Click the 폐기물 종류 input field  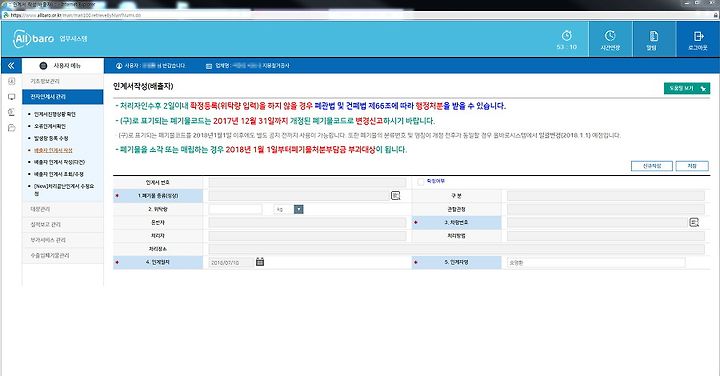coord(299,196)
